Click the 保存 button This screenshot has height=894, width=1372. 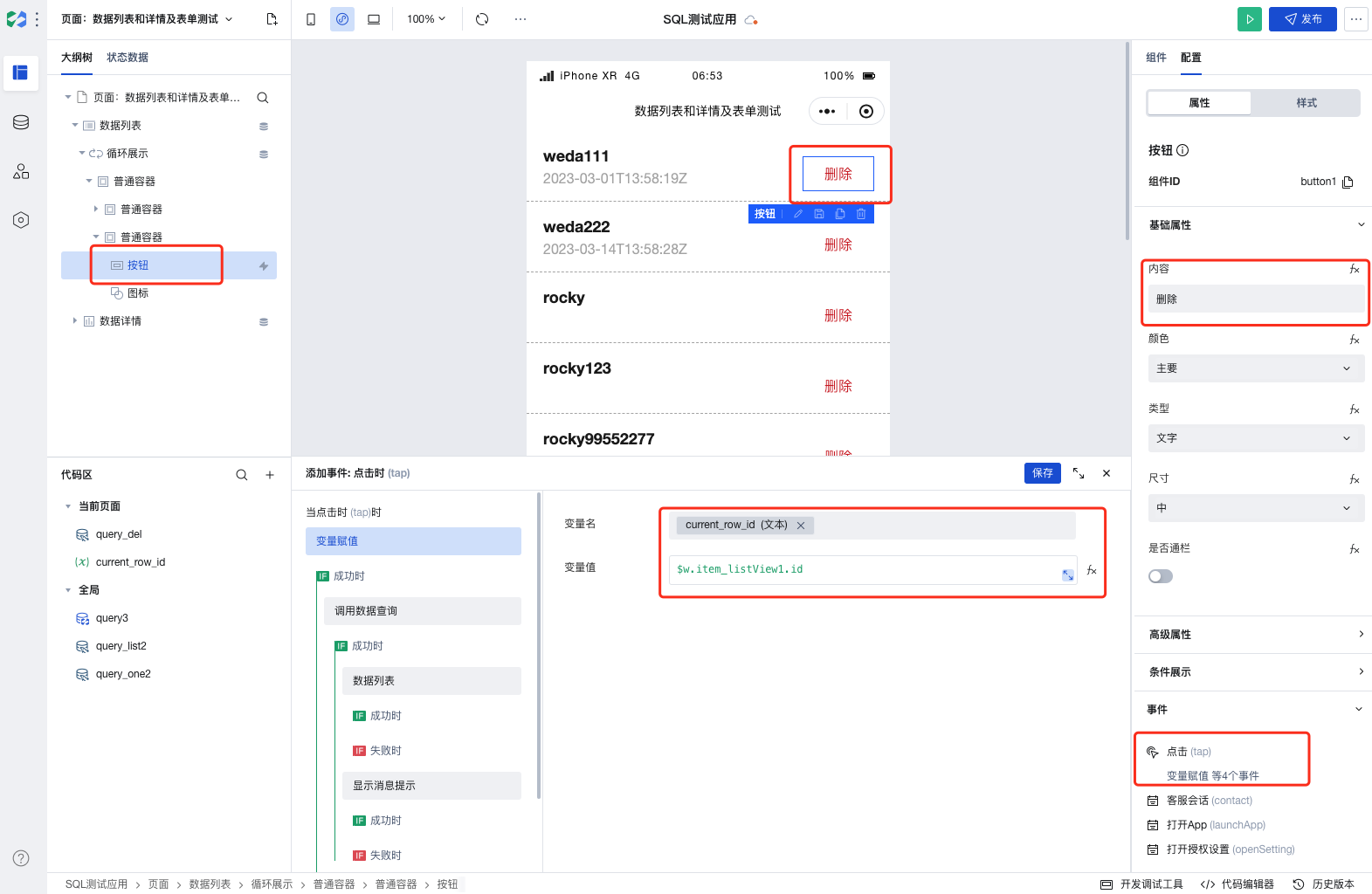pos(1043,473)
